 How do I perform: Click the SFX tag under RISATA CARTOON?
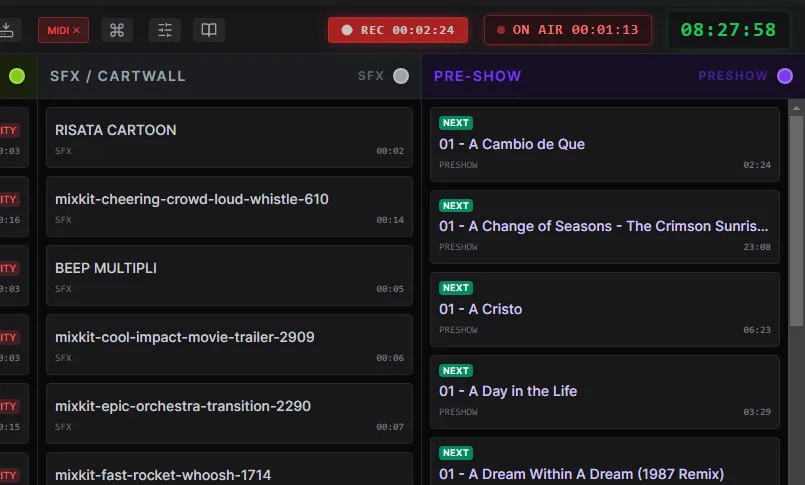click(x=63, y=151)
